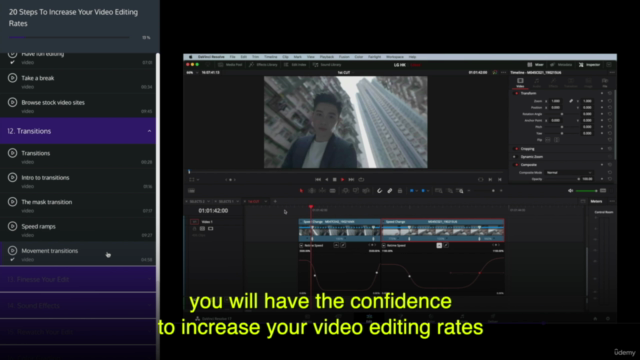Adjust the green volume slider
Screen dimensions: 640x360
(587, 191)
